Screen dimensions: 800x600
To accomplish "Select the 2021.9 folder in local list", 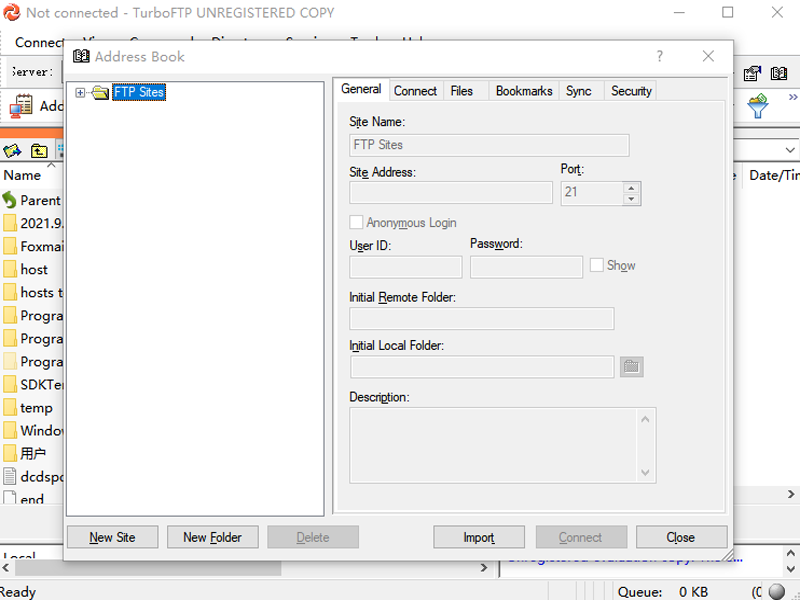I will (x=33, y=223).
